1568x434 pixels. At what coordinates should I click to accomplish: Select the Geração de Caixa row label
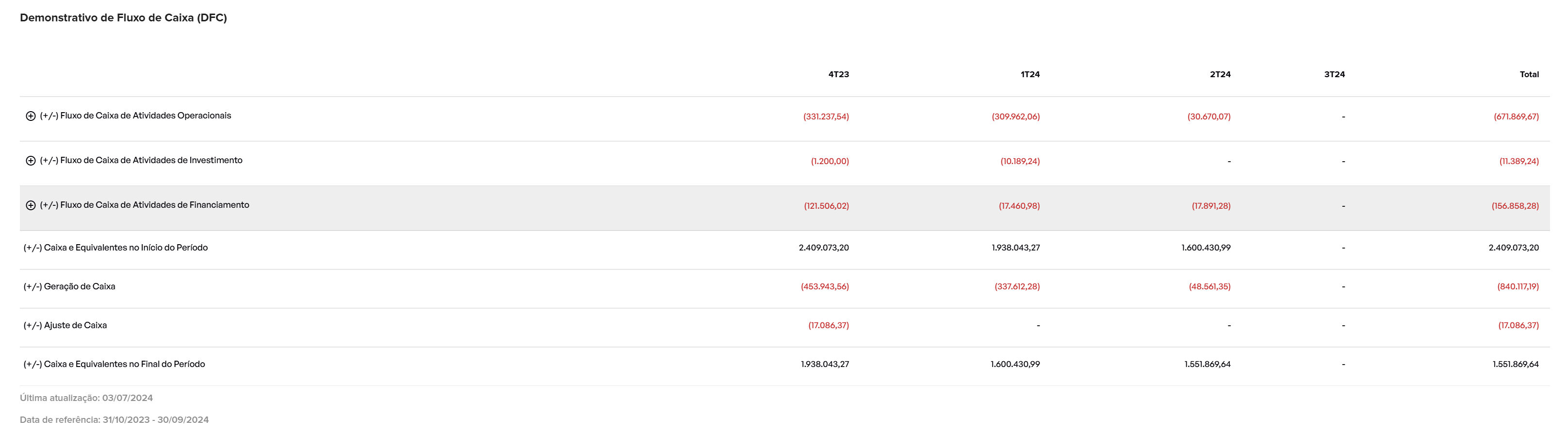tap(69, 287)
